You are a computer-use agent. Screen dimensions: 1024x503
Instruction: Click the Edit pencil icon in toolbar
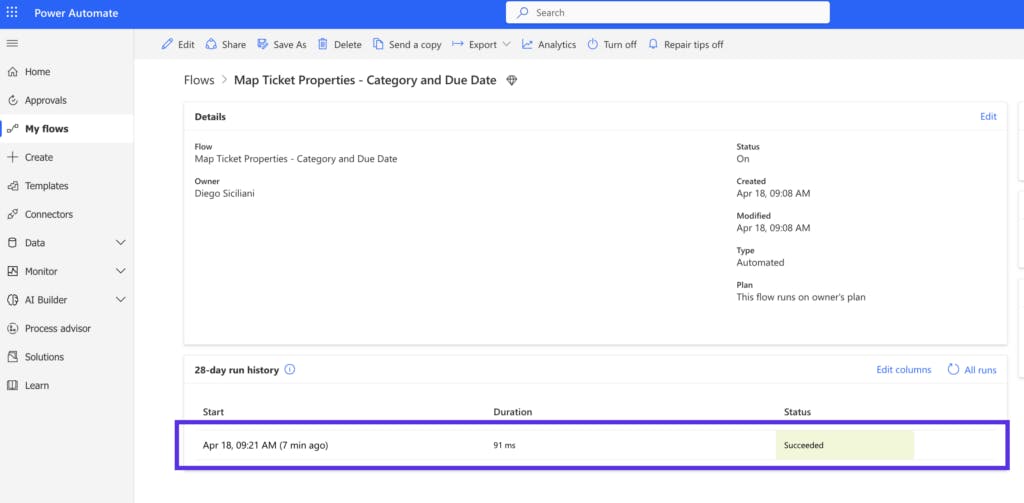coord(168,44)
